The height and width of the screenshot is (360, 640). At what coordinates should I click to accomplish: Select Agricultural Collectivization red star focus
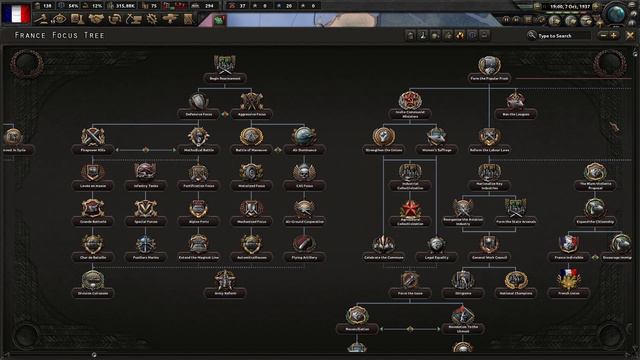coord(410,209)
